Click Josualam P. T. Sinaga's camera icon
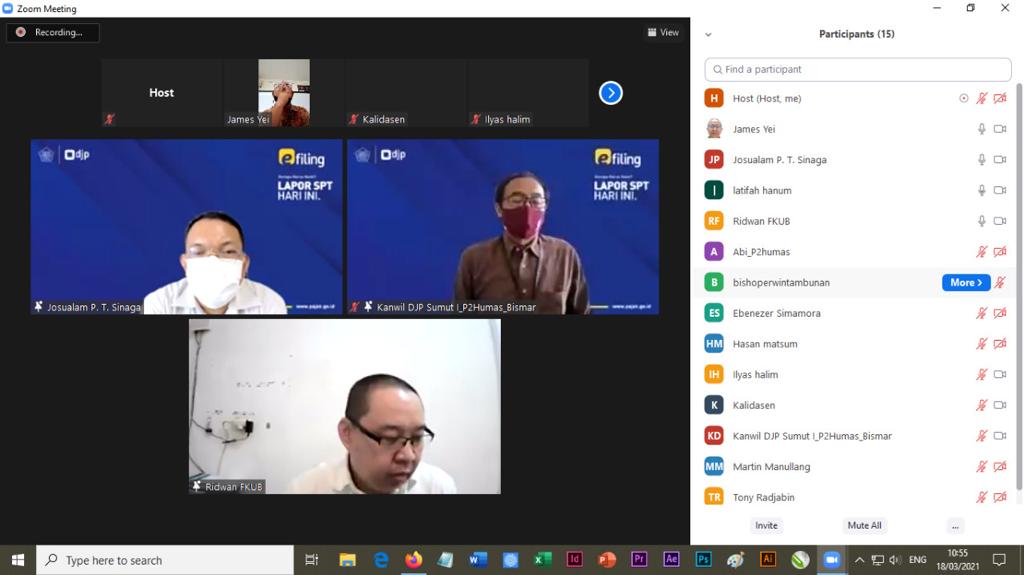 coord(999,160)
